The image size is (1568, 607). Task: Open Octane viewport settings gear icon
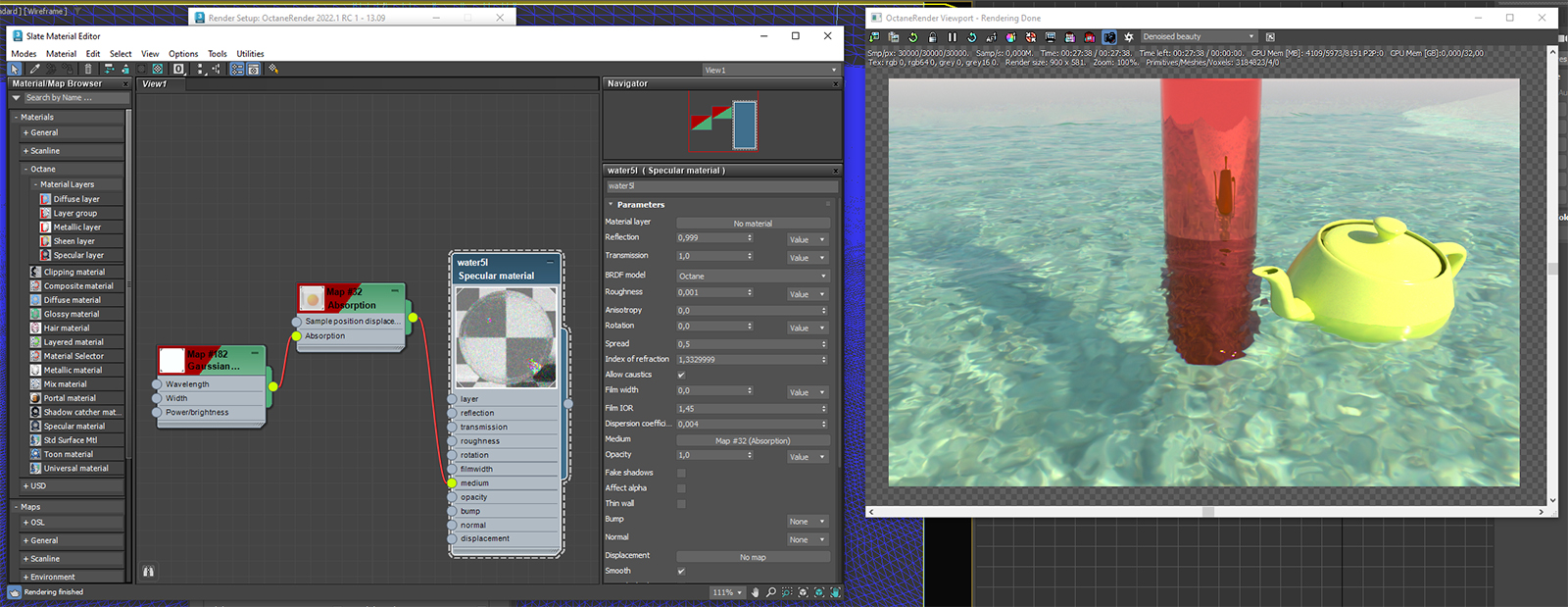1128,37
